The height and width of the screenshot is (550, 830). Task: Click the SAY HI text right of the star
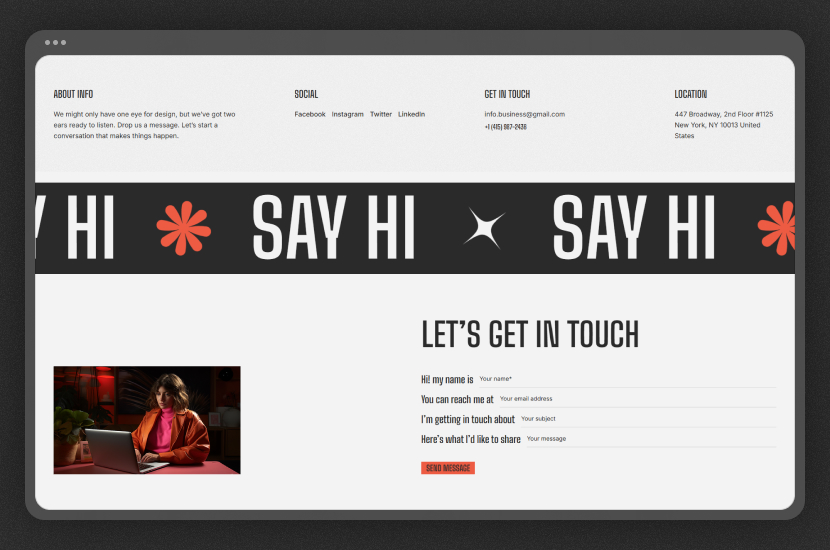tap(633, 228)
